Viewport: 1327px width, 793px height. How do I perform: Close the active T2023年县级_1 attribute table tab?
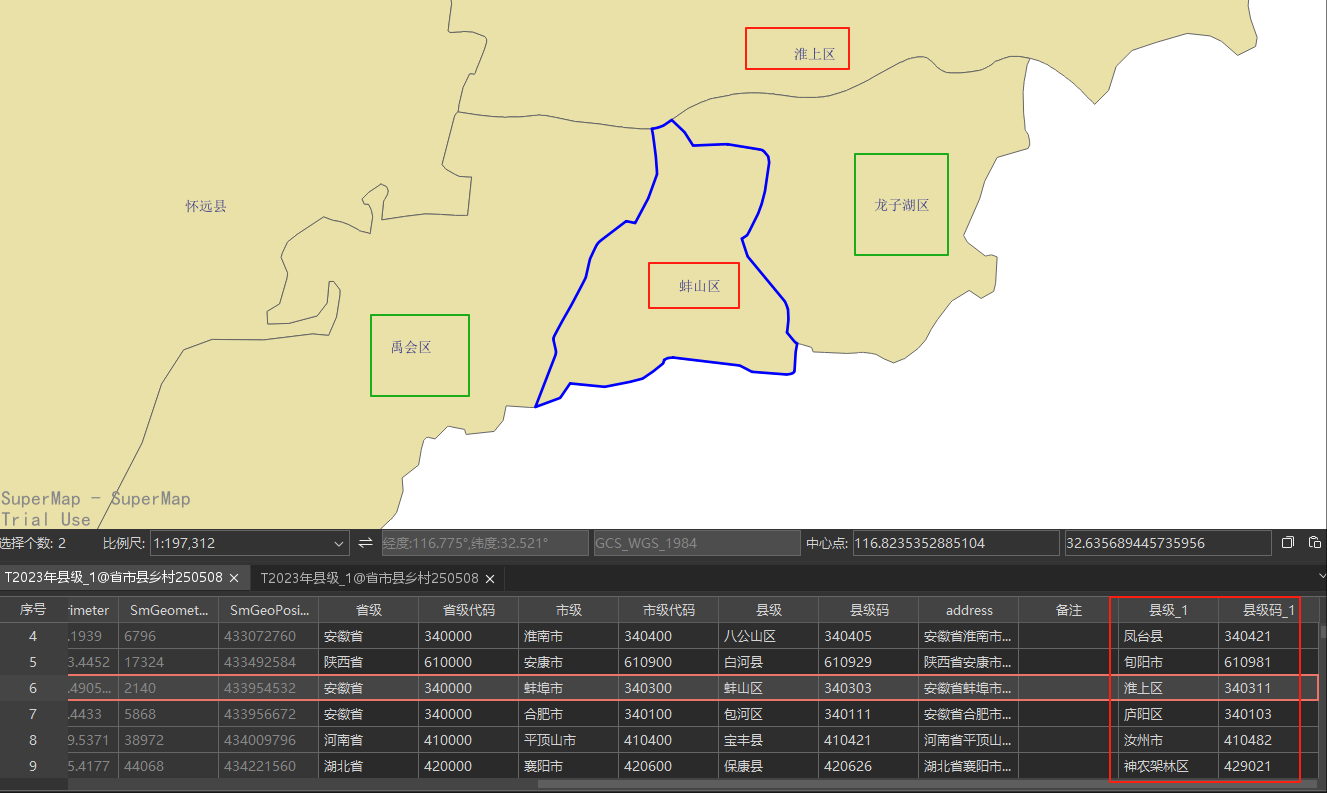point(234,578)
